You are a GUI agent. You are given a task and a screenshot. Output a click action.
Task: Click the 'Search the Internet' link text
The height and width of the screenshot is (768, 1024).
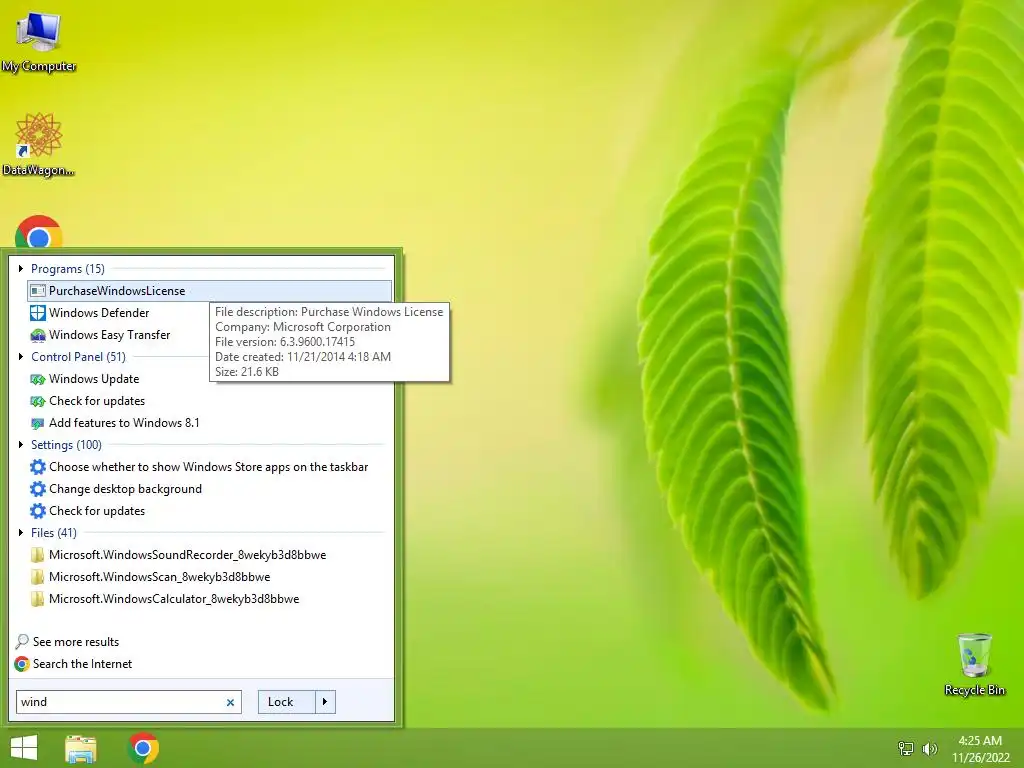click(x=82, y=664)
